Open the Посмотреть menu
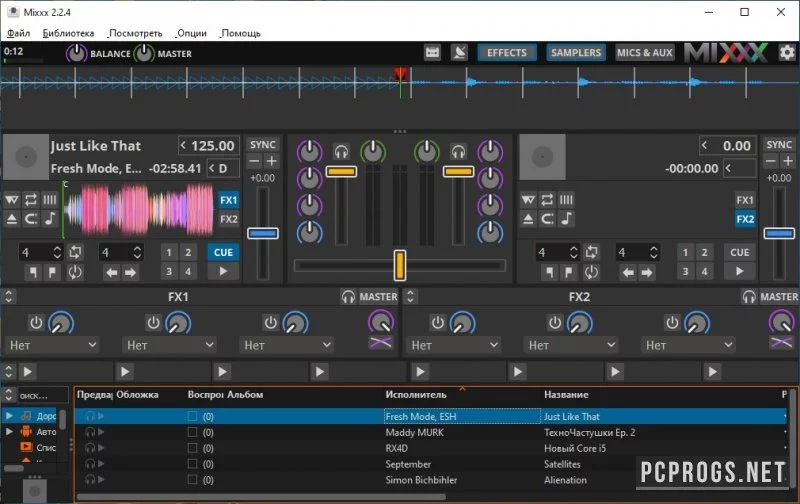 coord(135,33)
